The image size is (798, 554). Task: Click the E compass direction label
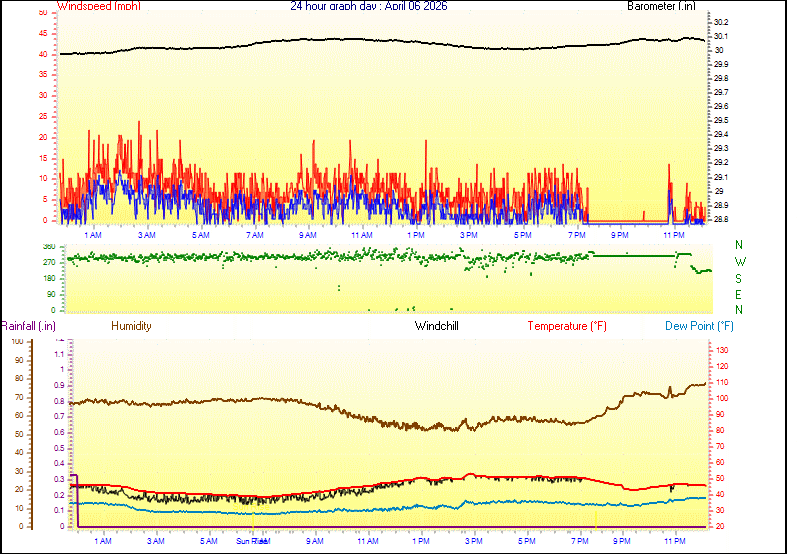(739, 295)
